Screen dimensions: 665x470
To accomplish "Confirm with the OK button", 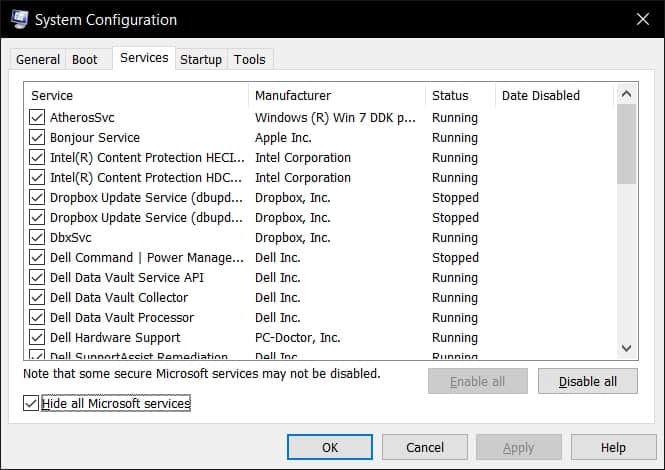I will [330, 447].
